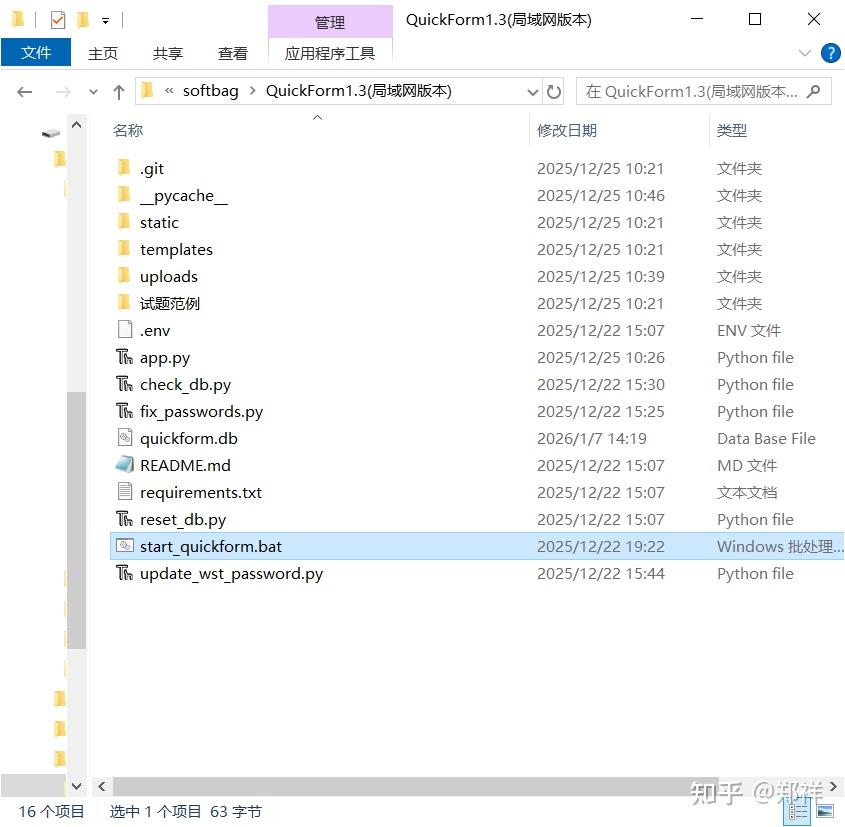Select the file name requirements.txt

[200, 492]
